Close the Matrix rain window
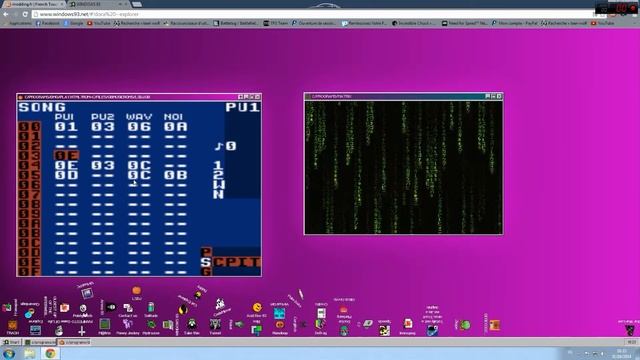The width and height of the screenshot is (640, 360). (x=499, y=96)
